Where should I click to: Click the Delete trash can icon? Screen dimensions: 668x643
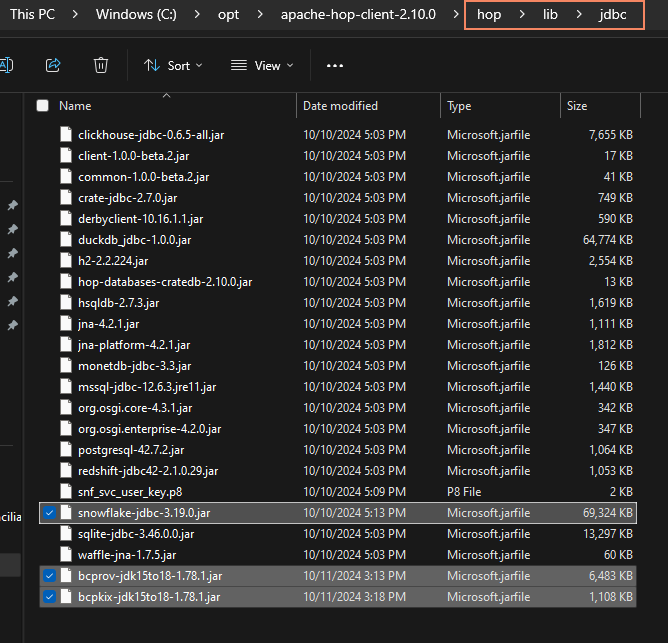point(101,65)
